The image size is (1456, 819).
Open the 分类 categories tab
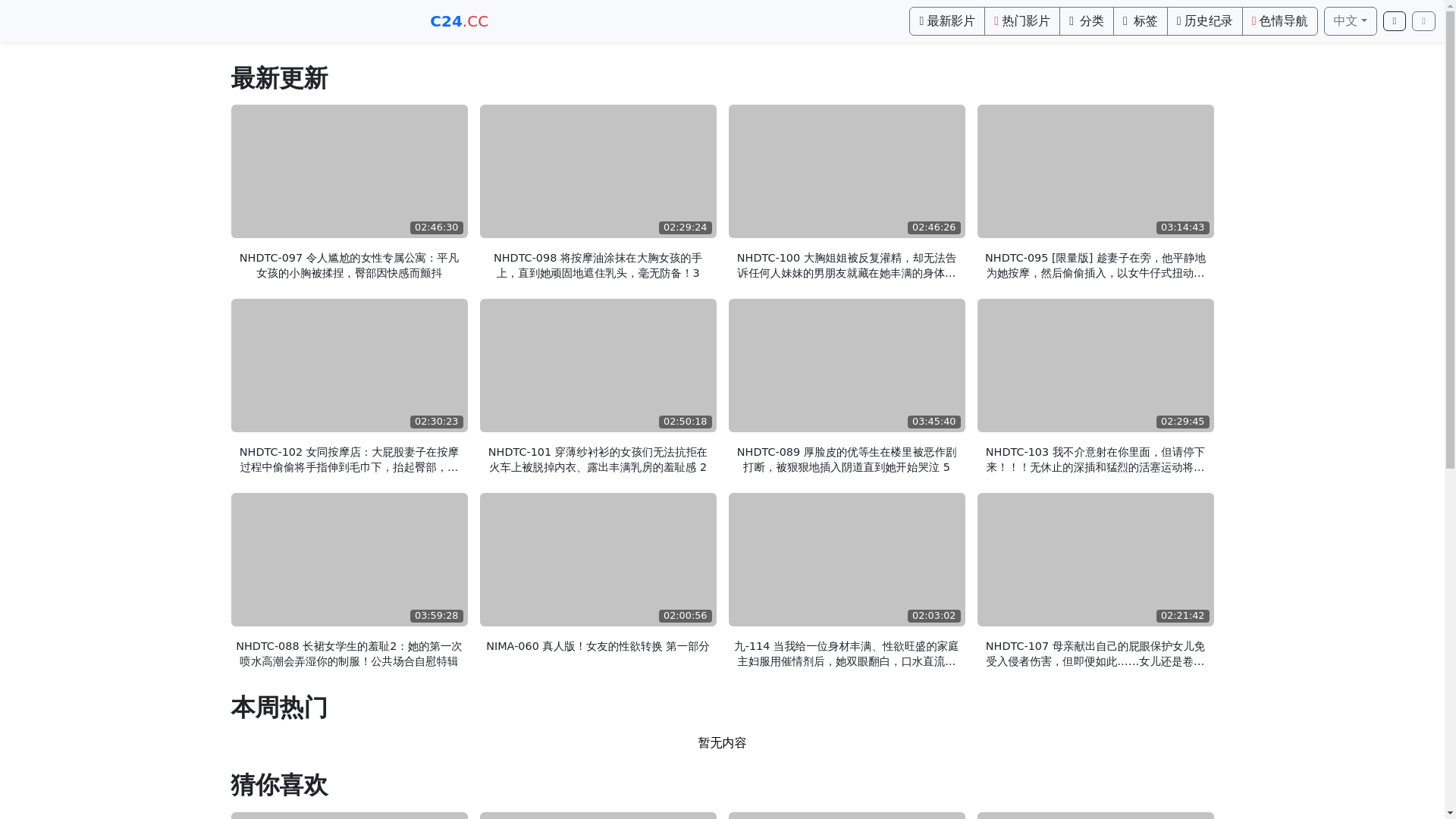(1087, 21)
